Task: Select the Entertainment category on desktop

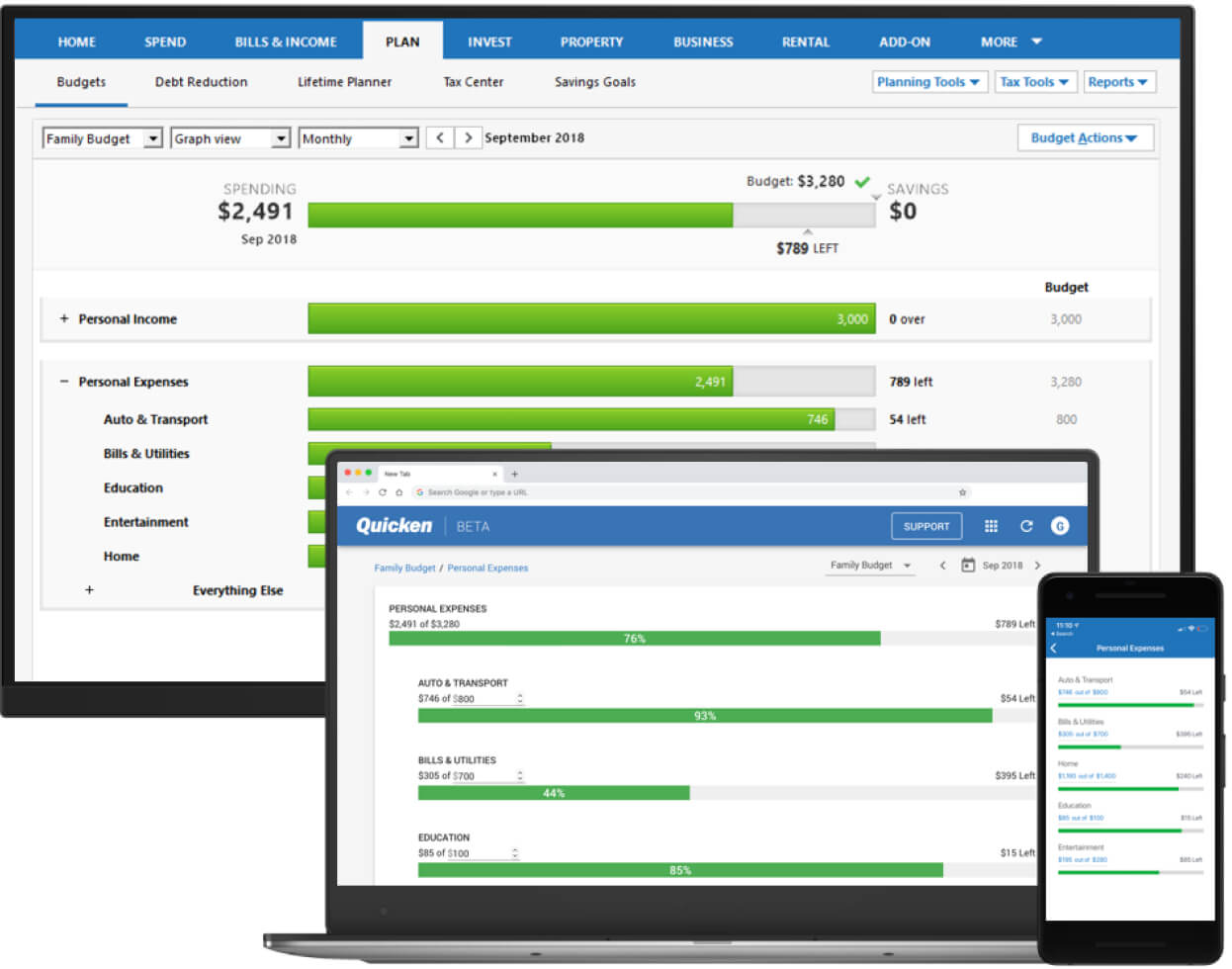Action: click(145, 521)
